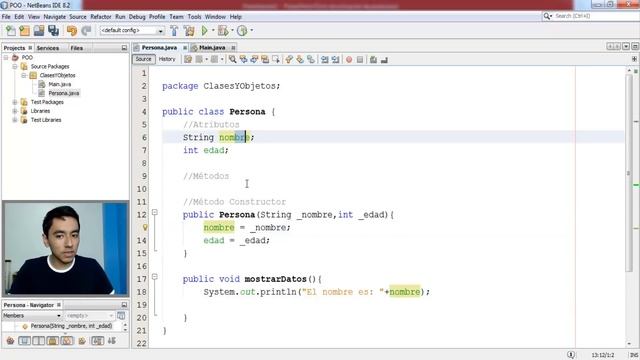This screenshot has height=360, width=640.
Task: Switch to the Services tab
Action: click(x=48, y=48)
